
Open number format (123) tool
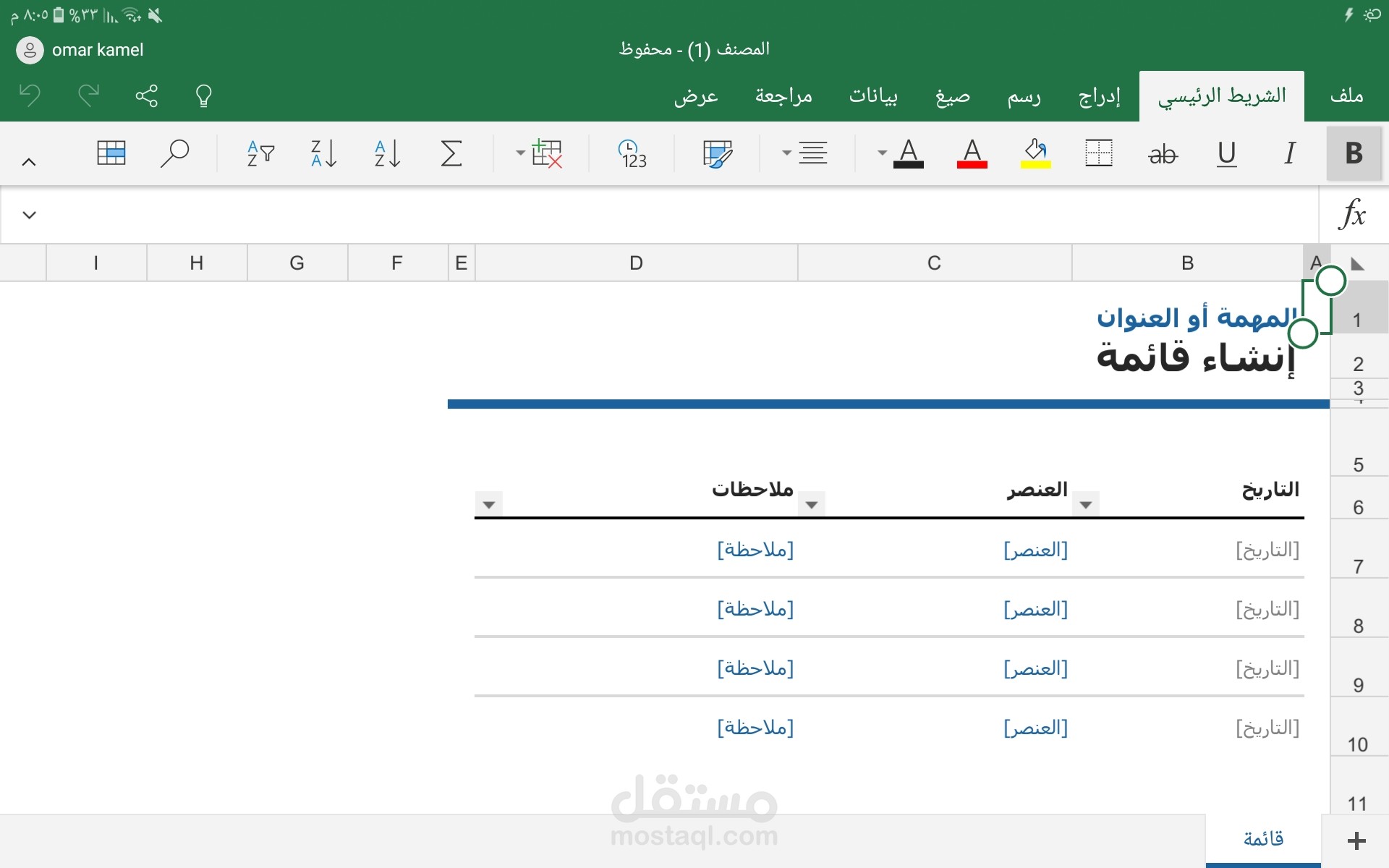tap(633, 153)
